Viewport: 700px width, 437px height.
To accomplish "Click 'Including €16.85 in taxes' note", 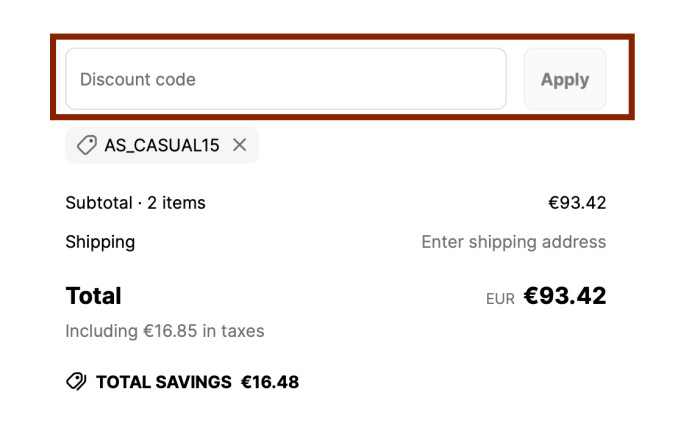I will click(x=164, y=330).
